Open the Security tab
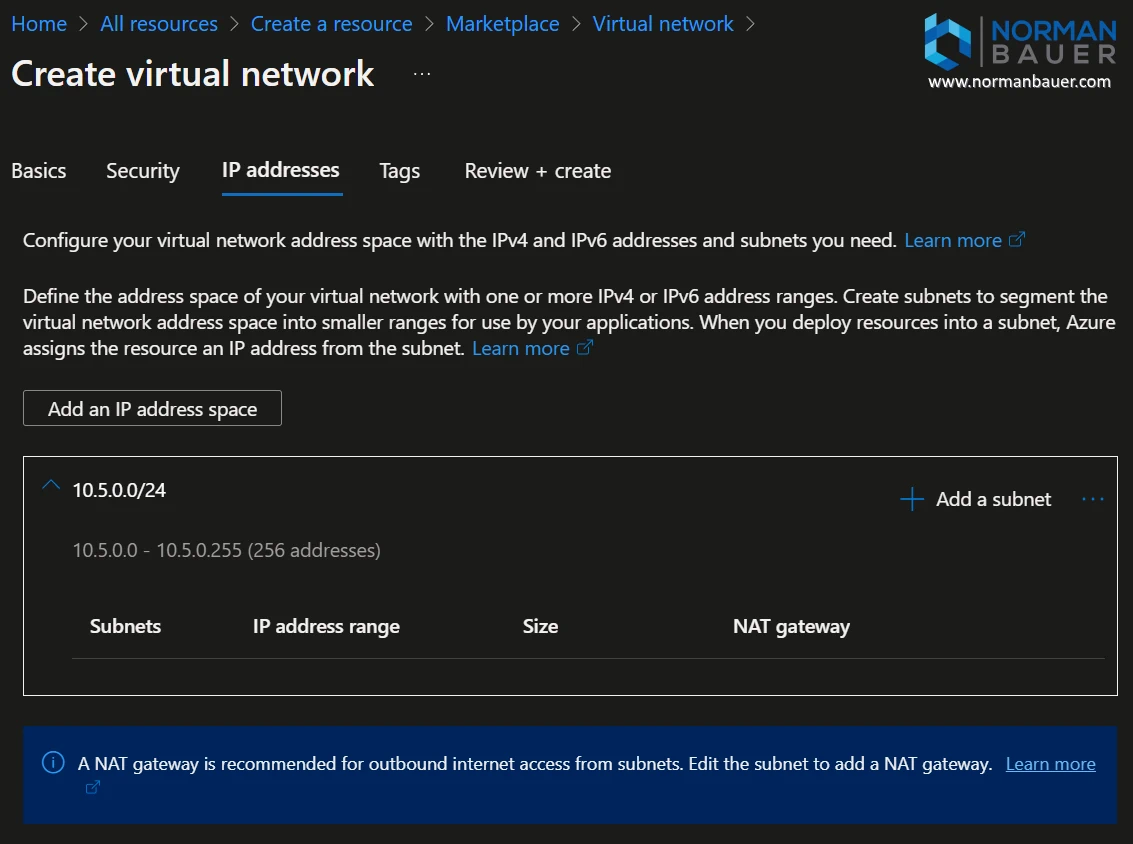The height and width of the screenshot is (844, 1133). [x=143, y=171]
